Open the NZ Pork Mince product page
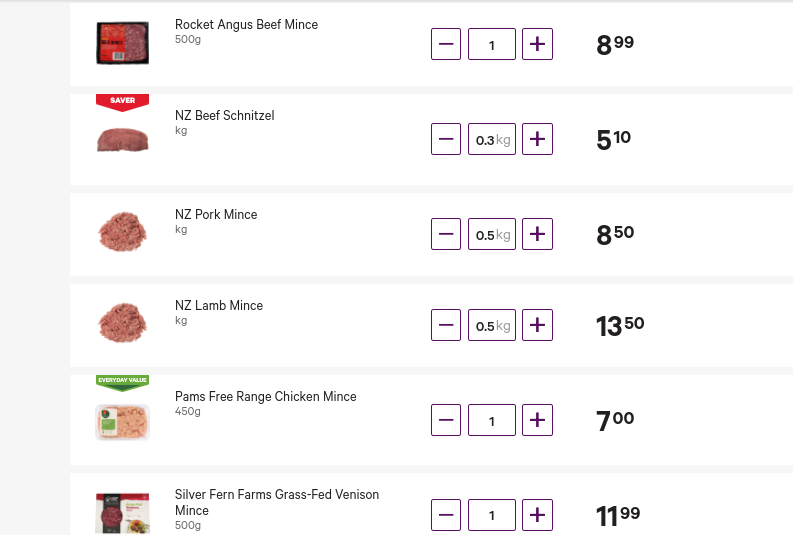 pos(216,214)
